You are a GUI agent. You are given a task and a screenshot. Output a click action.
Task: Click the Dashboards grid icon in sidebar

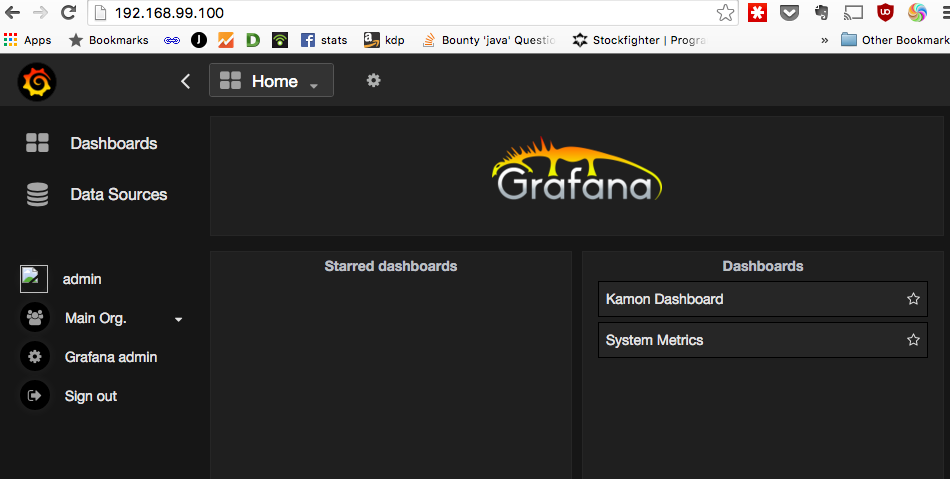37,143
